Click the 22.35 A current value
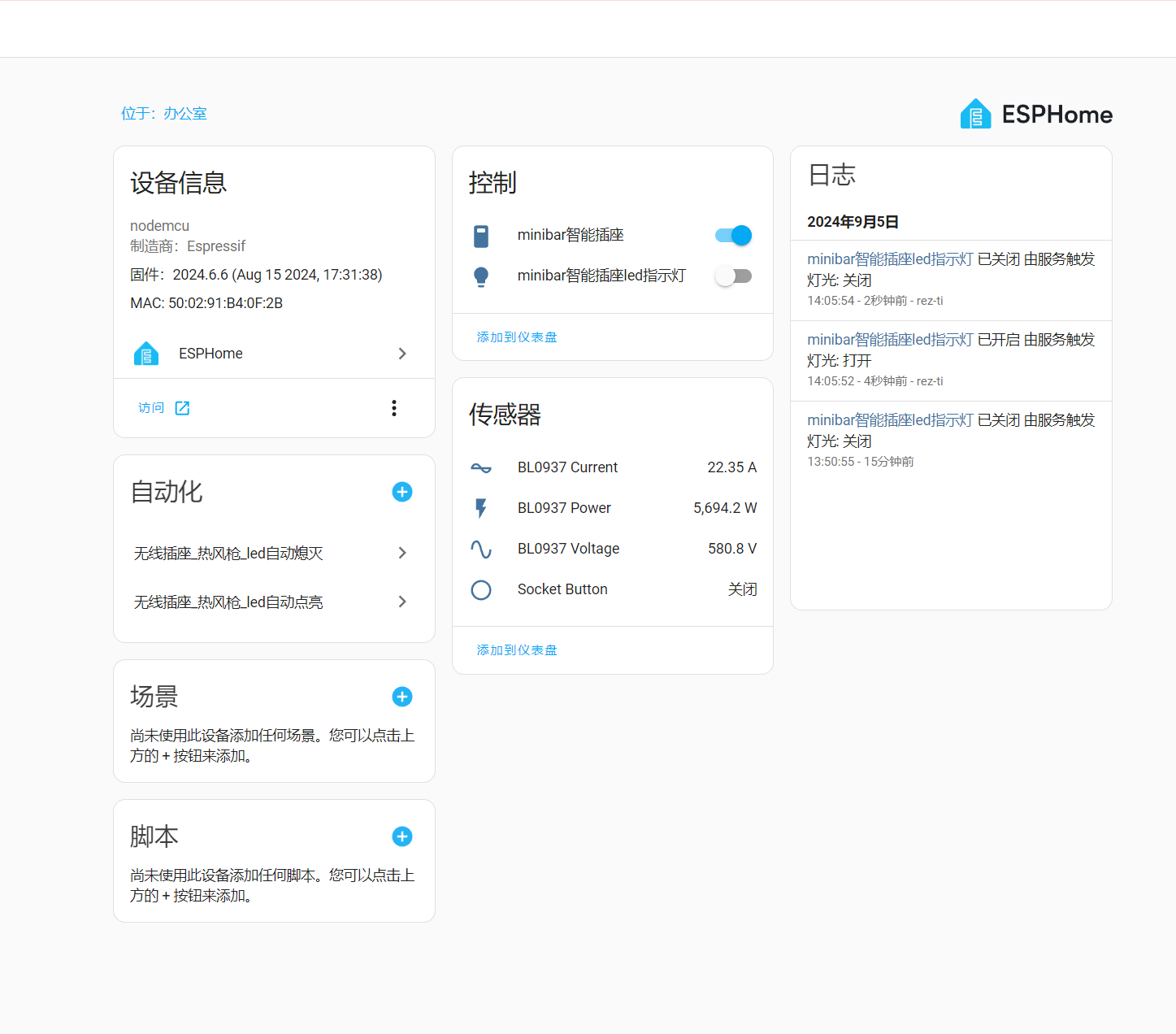The image size is (1176, 1034). point(731,467)
